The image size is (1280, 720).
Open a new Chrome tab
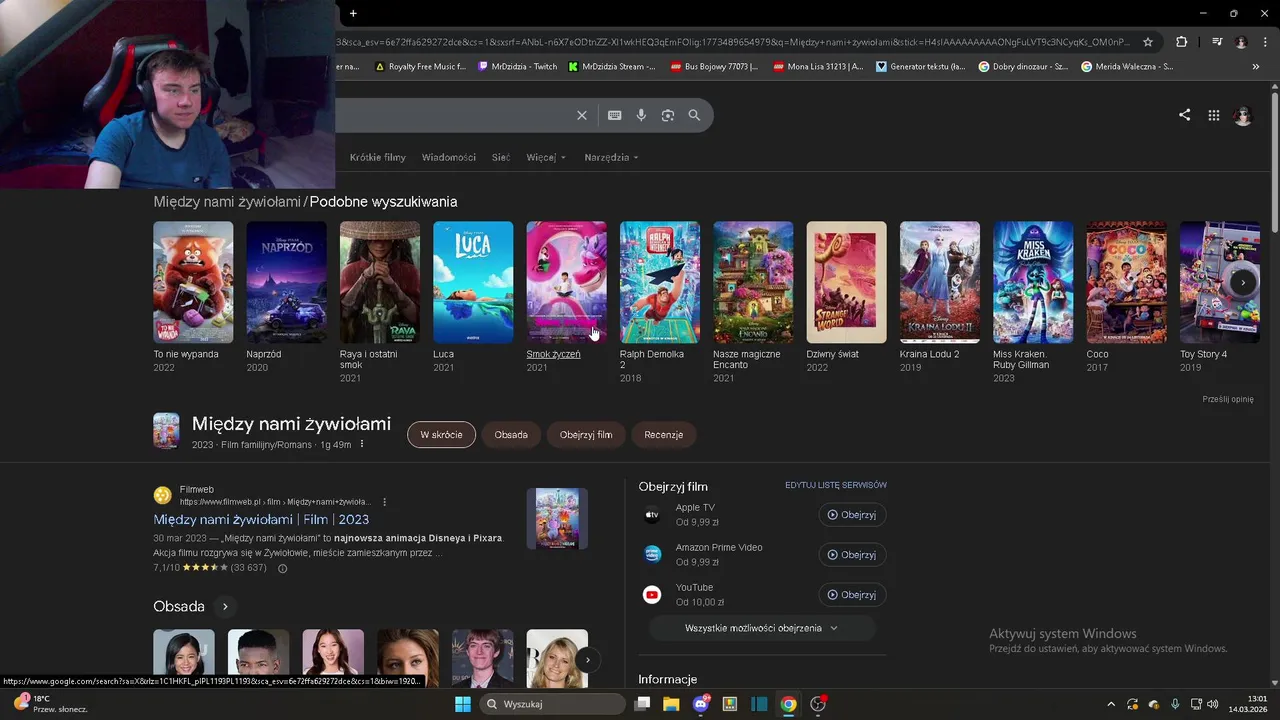(353, 13)
